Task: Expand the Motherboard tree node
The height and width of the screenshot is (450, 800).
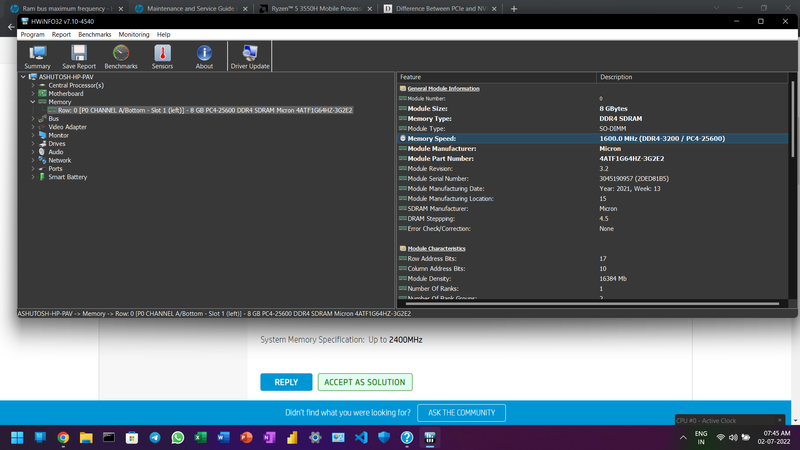Action: click(33, 94)
